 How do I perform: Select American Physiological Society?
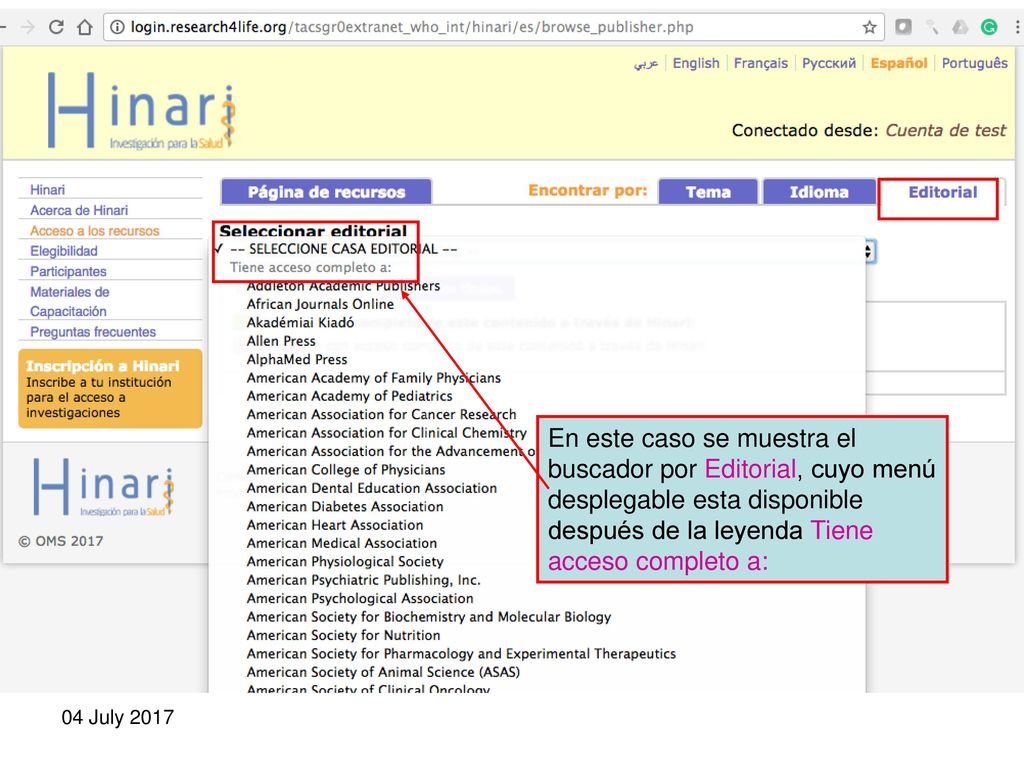345,562
